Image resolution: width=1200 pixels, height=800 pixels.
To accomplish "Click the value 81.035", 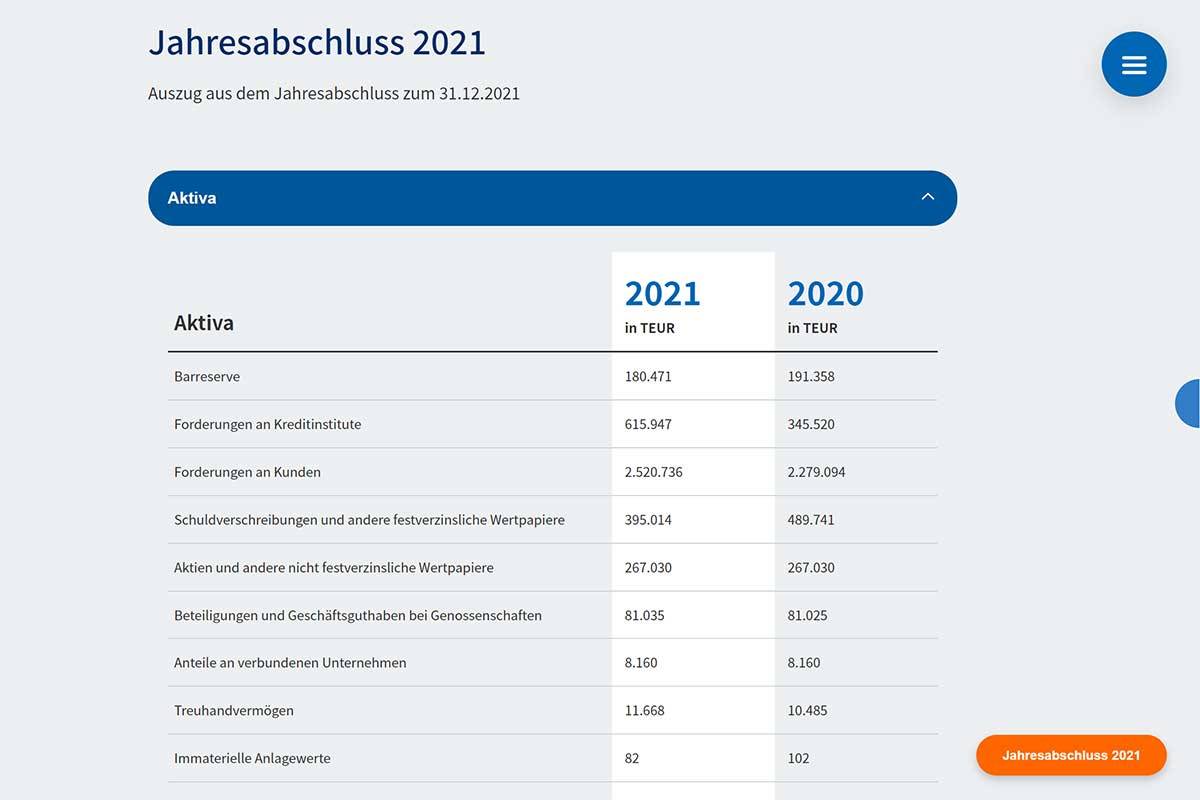I will tap(645, 615).
